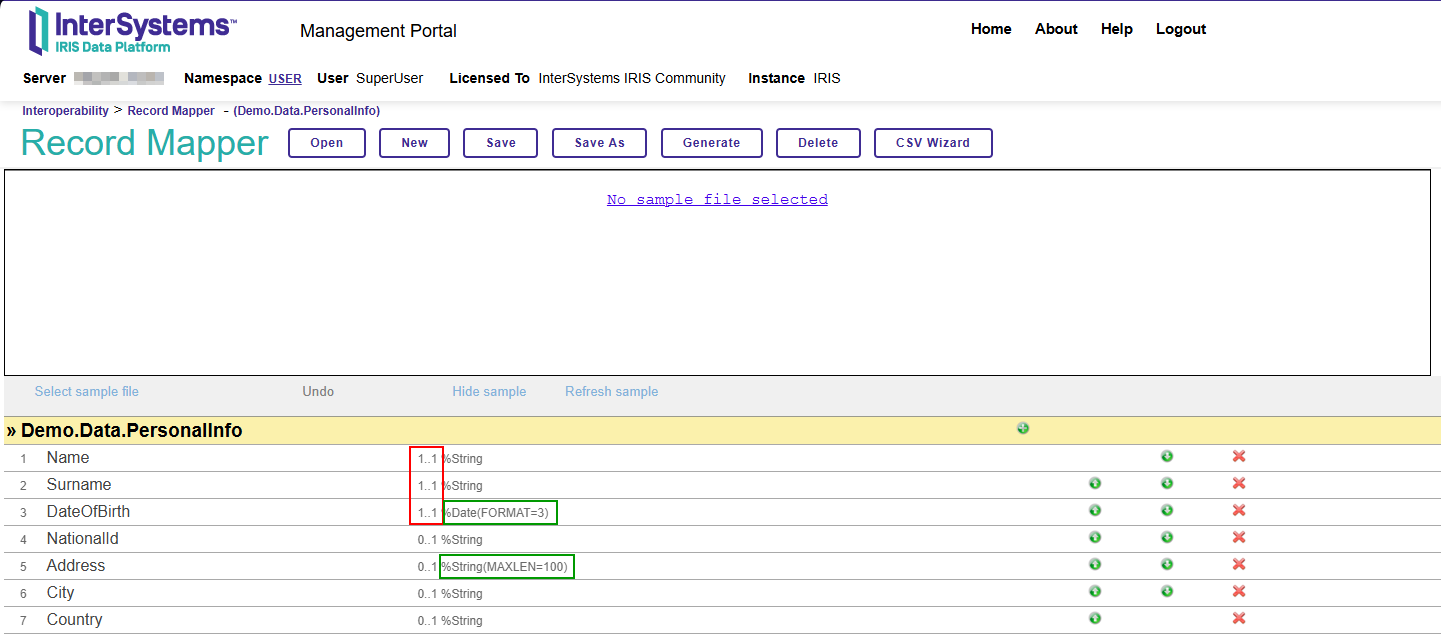Select the Demo.Data.PersonalInfo record header
This screenshot has width=1441, height=644.
pyautogui.click(x=131, y=431)
